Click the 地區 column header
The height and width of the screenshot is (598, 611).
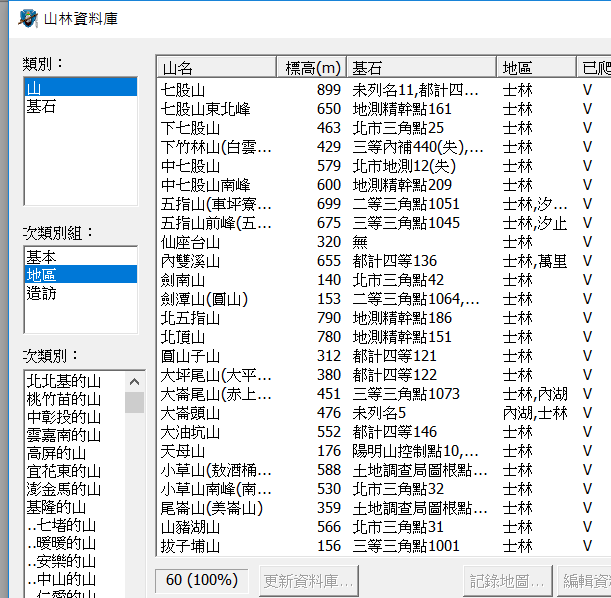point(536,67)
